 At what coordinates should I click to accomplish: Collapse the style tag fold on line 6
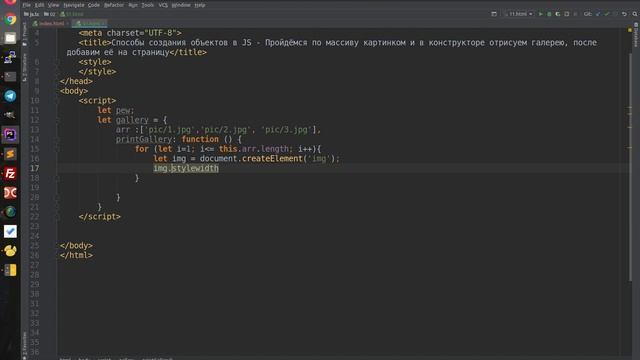click(58, 62)
